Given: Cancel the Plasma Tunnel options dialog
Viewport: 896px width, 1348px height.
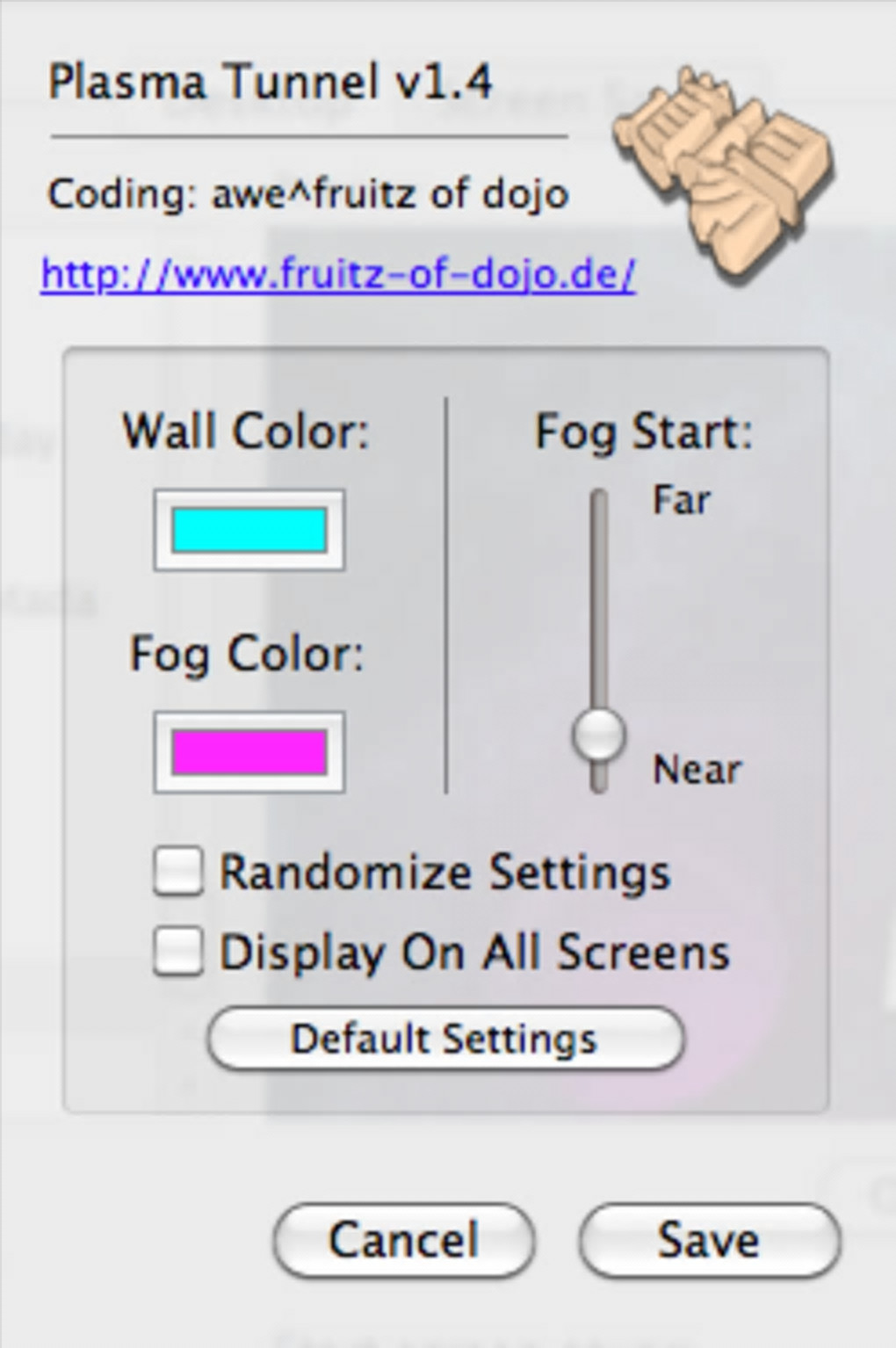Looking at the screenshot, I should (404, 1240).
